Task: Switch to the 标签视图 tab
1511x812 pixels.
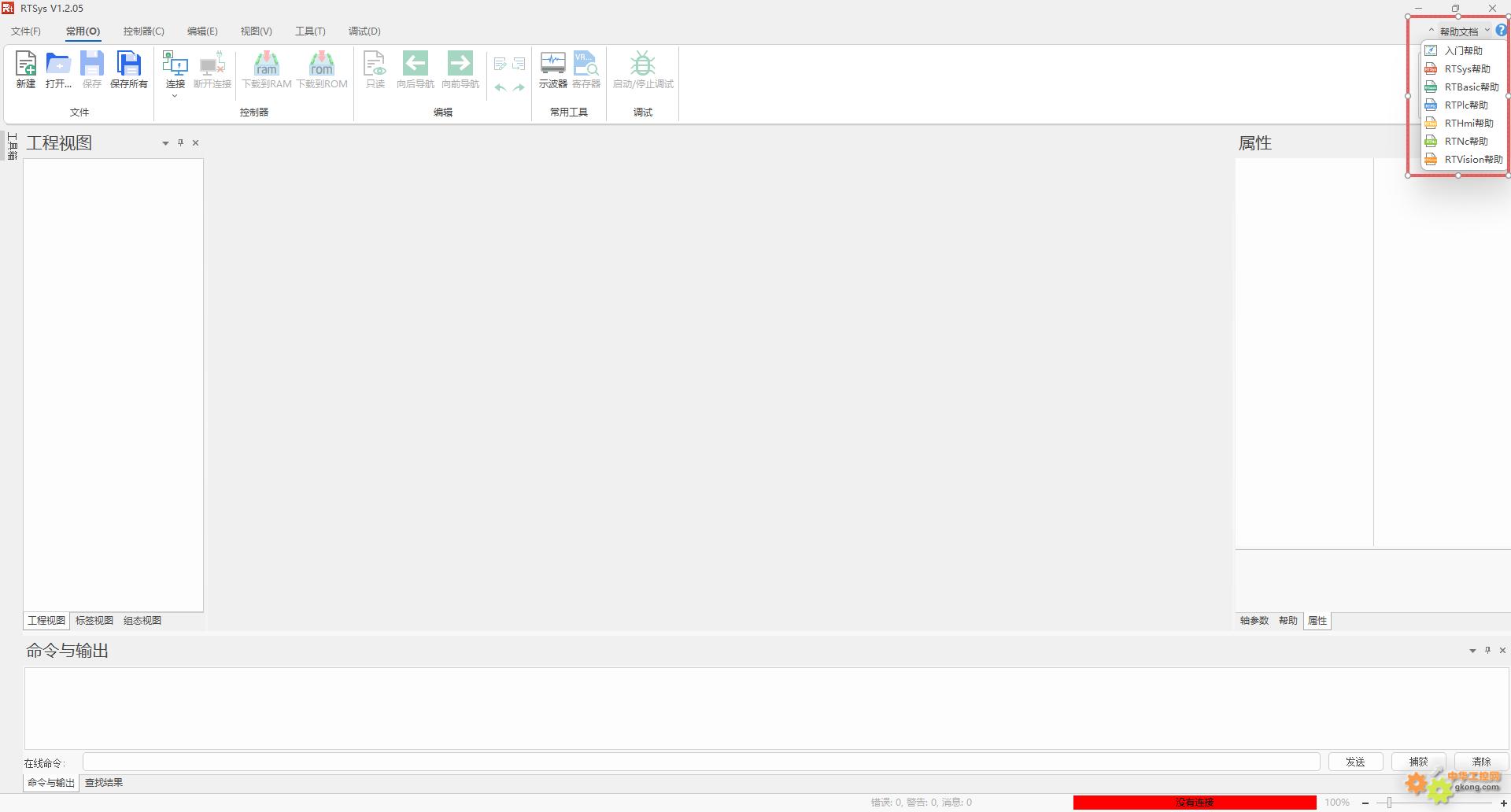Action: [94, 621]
